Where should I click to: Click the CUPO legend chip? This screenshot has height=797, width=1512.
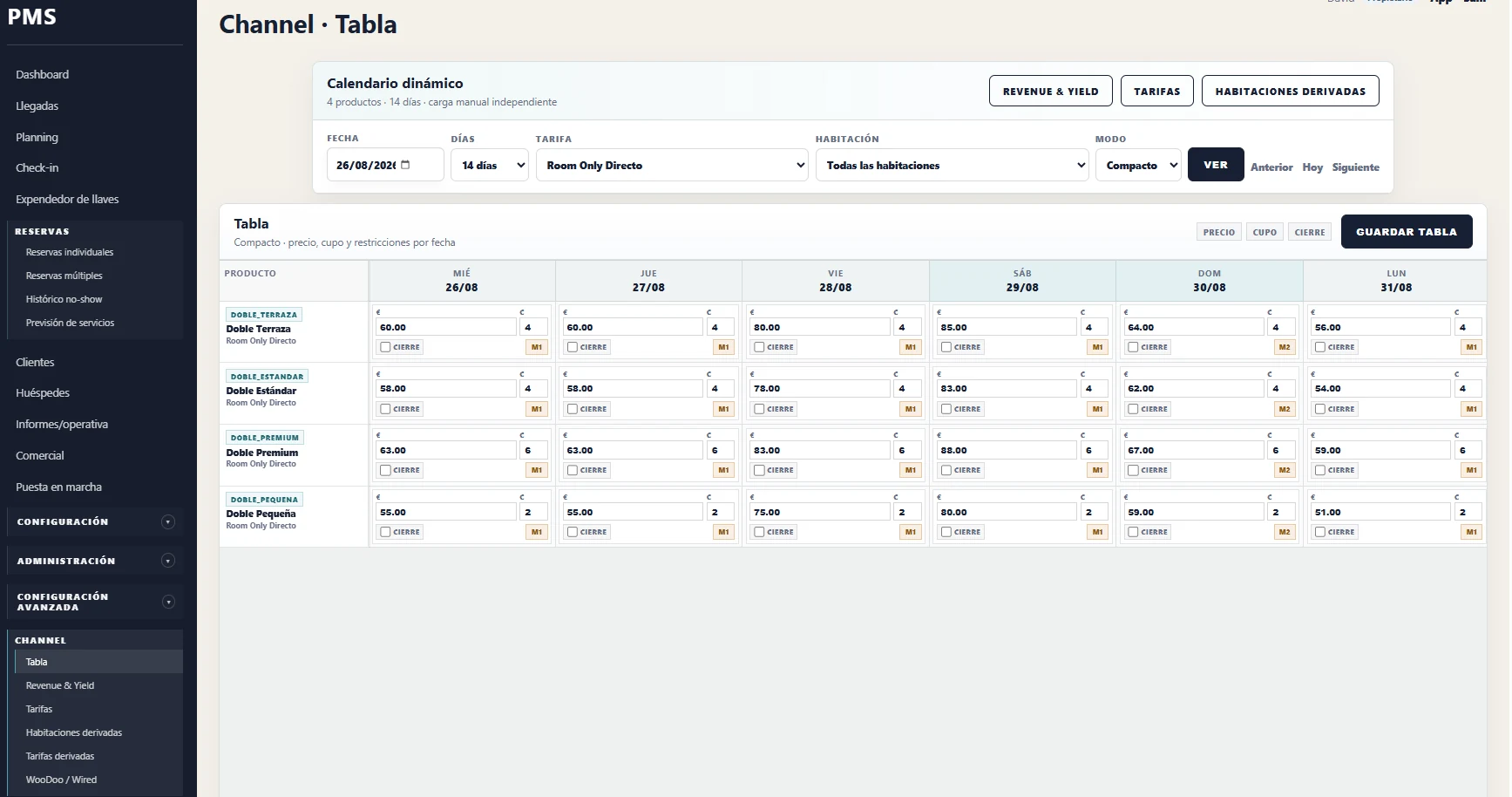1265,232
